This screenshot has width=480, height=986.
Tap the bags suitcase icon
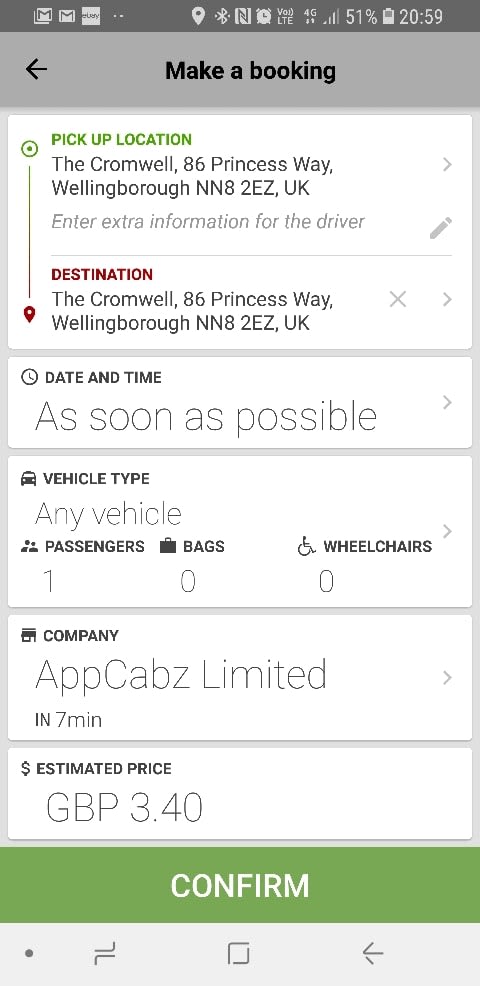tap(168, 546)
